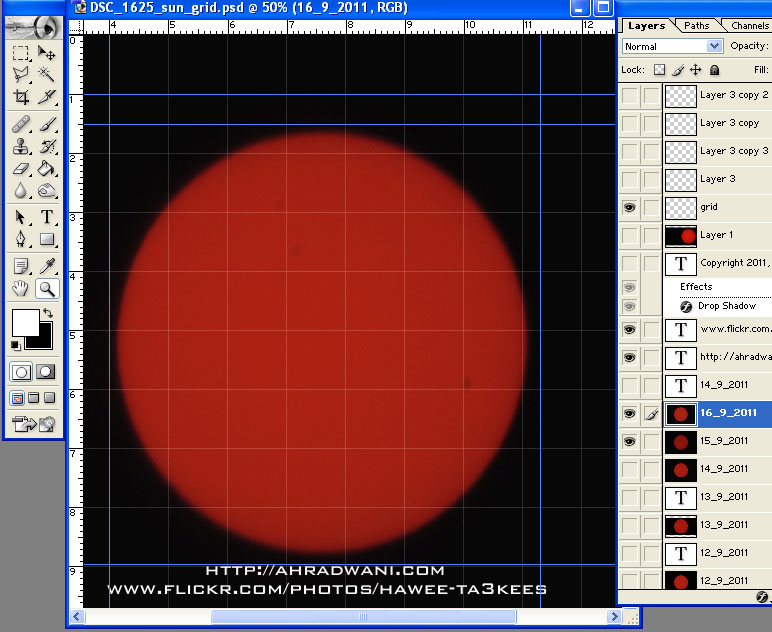Screen dimensions: 772x632
Task: Select the Eyedropper tool
Action: [x=46, y=266]
